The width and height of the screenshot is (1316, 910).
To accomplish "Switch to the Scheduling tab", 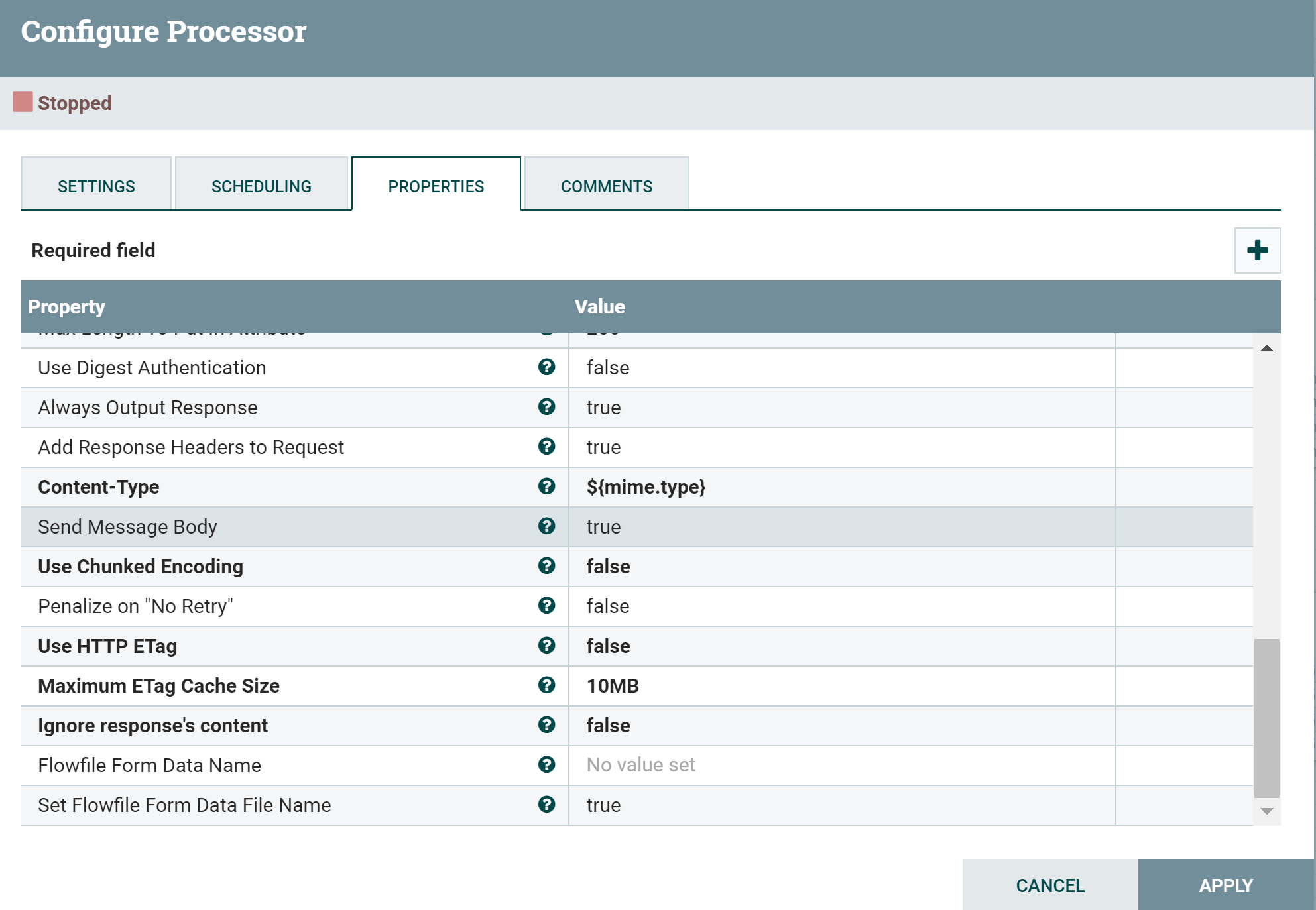I will point(261,185).
